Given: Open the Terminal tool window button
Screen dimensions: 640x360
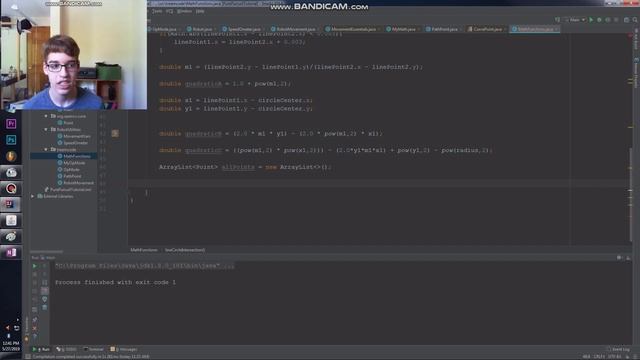Looking at the screenshot, I should pyautogui.click(x=93, y=349).
